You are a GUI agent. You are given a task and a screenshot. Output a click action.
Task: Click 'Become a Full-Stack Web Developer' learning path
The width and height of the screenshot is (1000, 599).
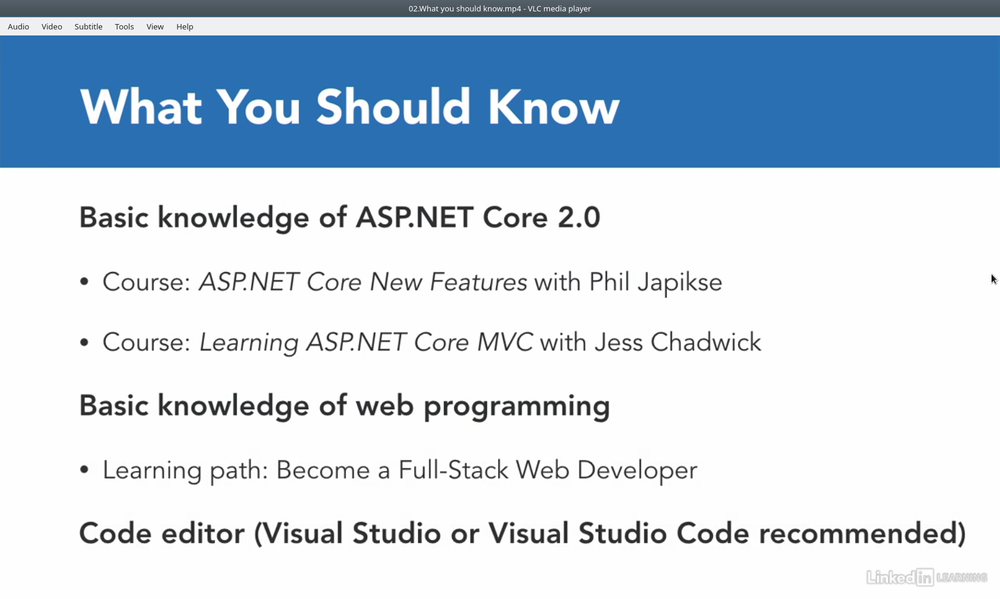click(487, 471)
